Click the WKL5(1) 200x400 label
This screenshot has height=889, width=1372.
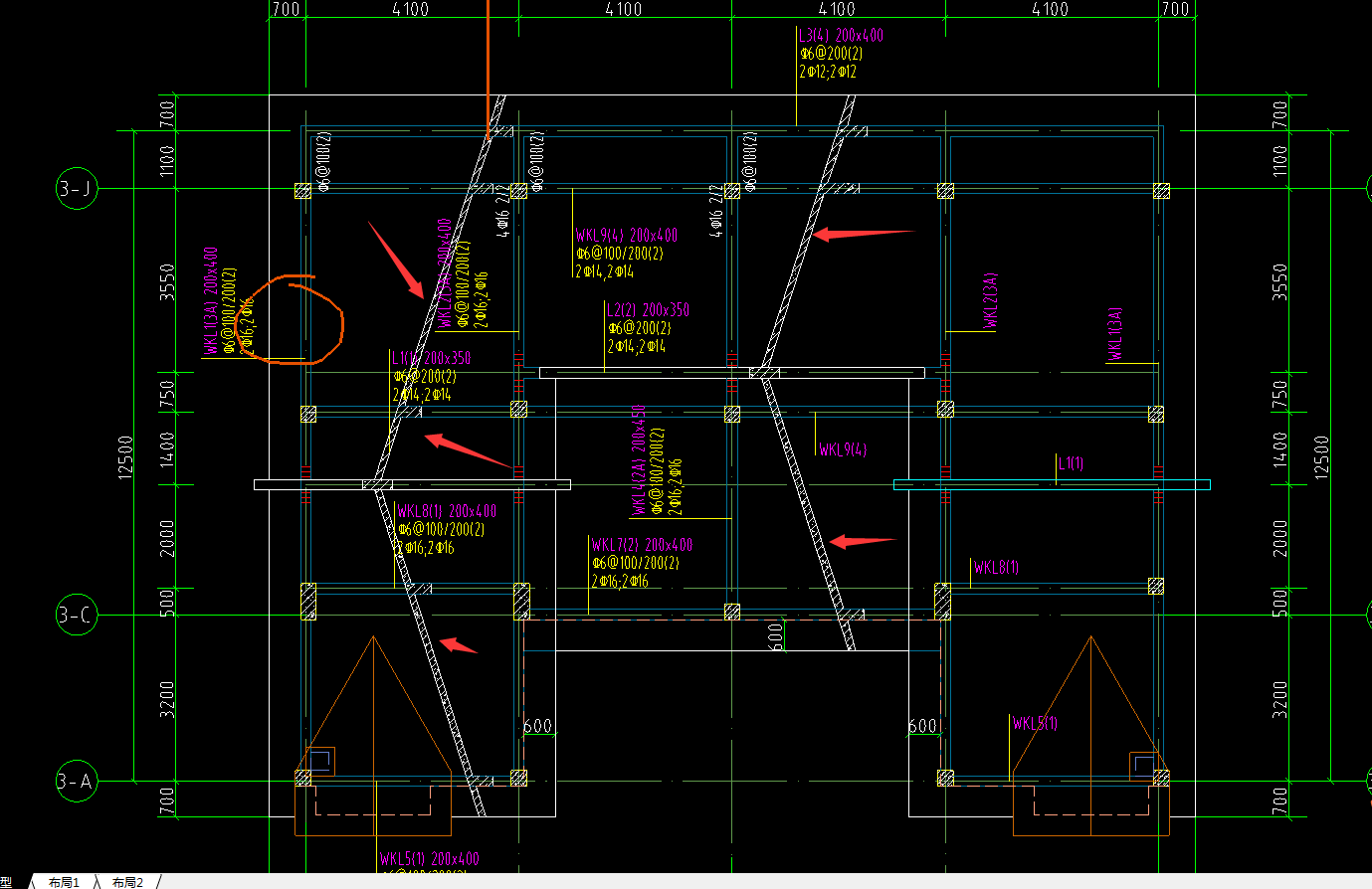pyautogui.click(x=429, y=858)
